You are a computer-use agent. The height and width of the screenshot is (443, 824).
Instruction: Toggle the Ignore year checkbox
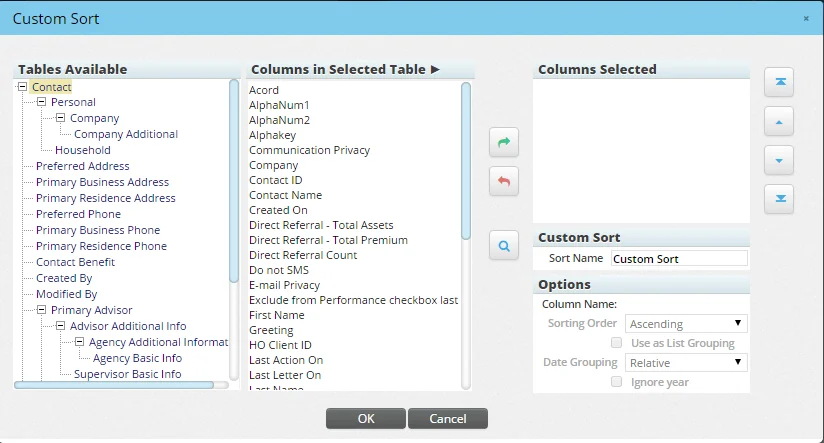point(617,382)
